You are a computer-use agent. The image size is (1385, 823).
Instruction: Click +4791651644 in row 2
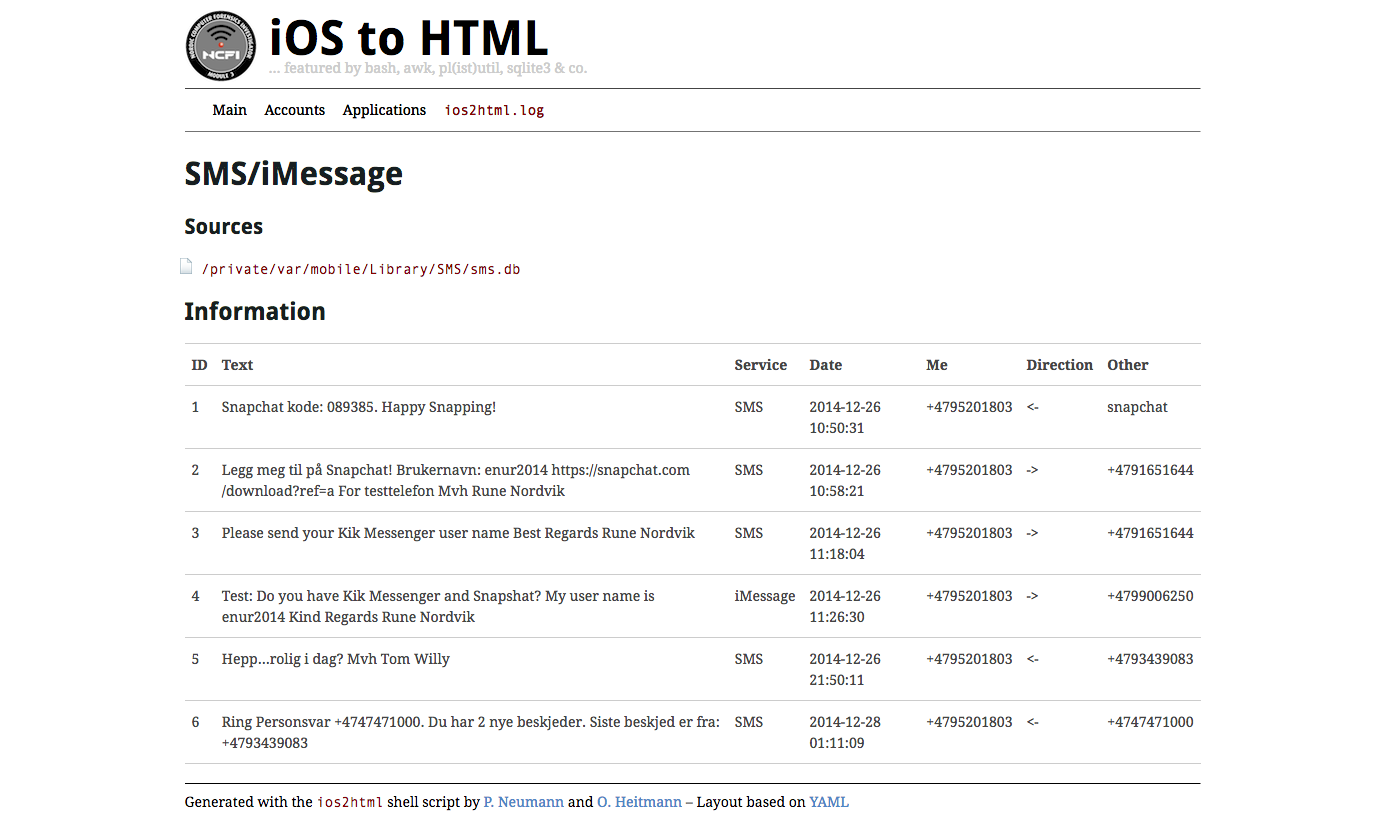[1150, 470]
